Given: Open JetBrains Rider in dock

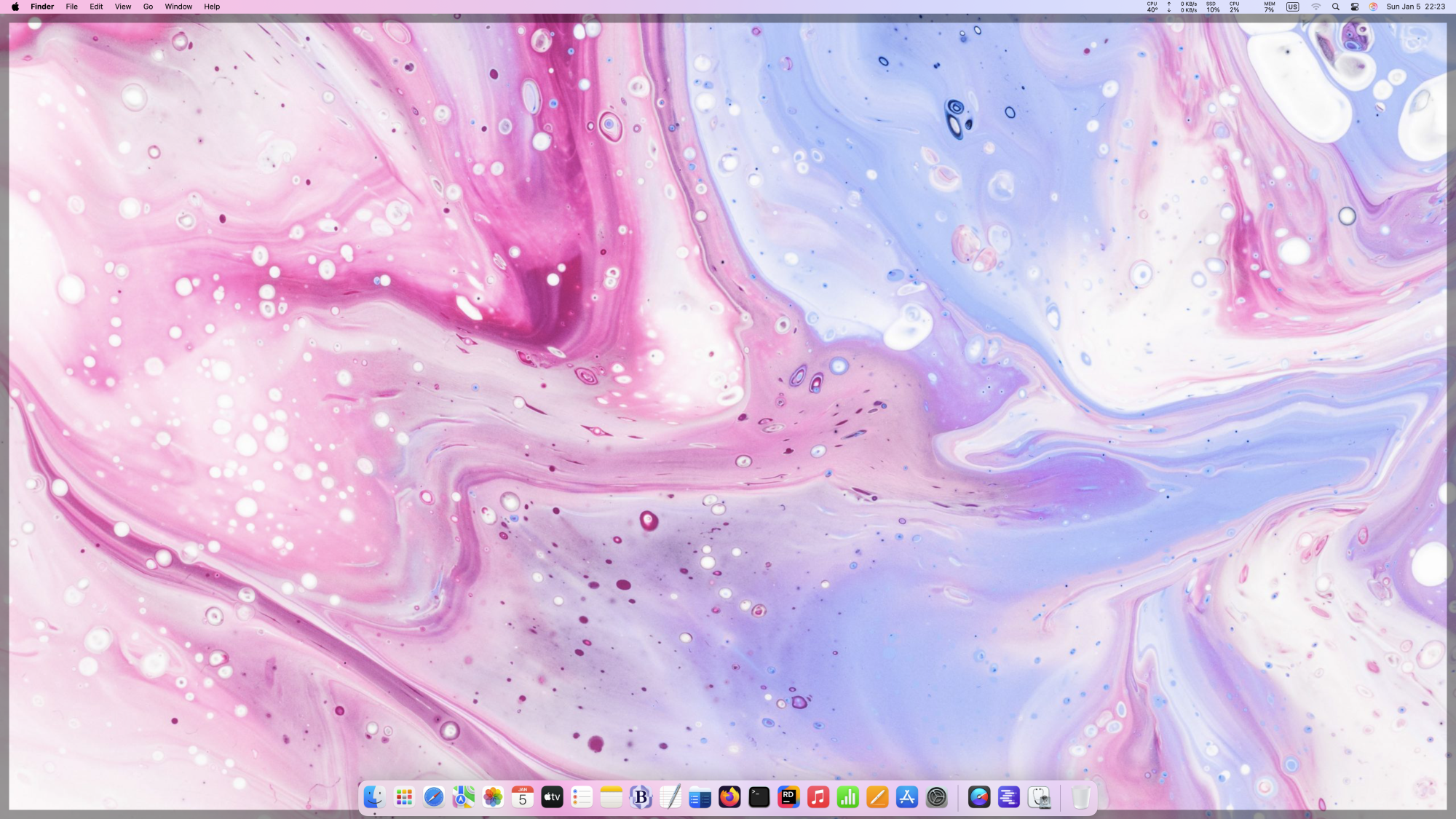Looking at the screenshot, I should [x=788, y=797].
